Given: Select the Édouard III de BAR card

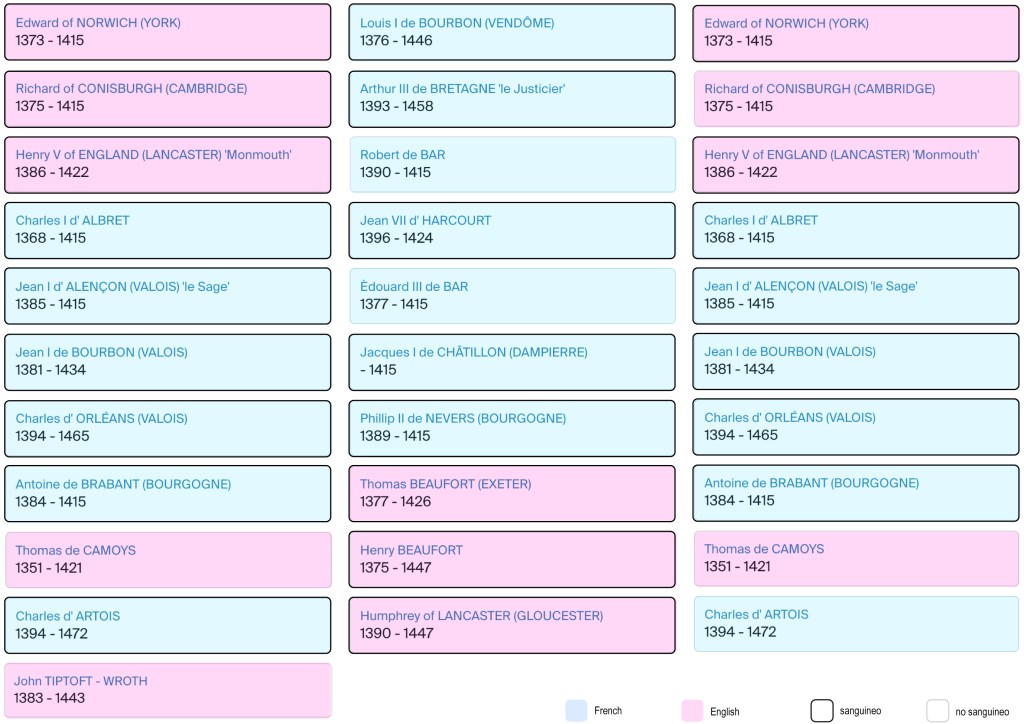Looking at the screenshot, I should pos(512,296).
